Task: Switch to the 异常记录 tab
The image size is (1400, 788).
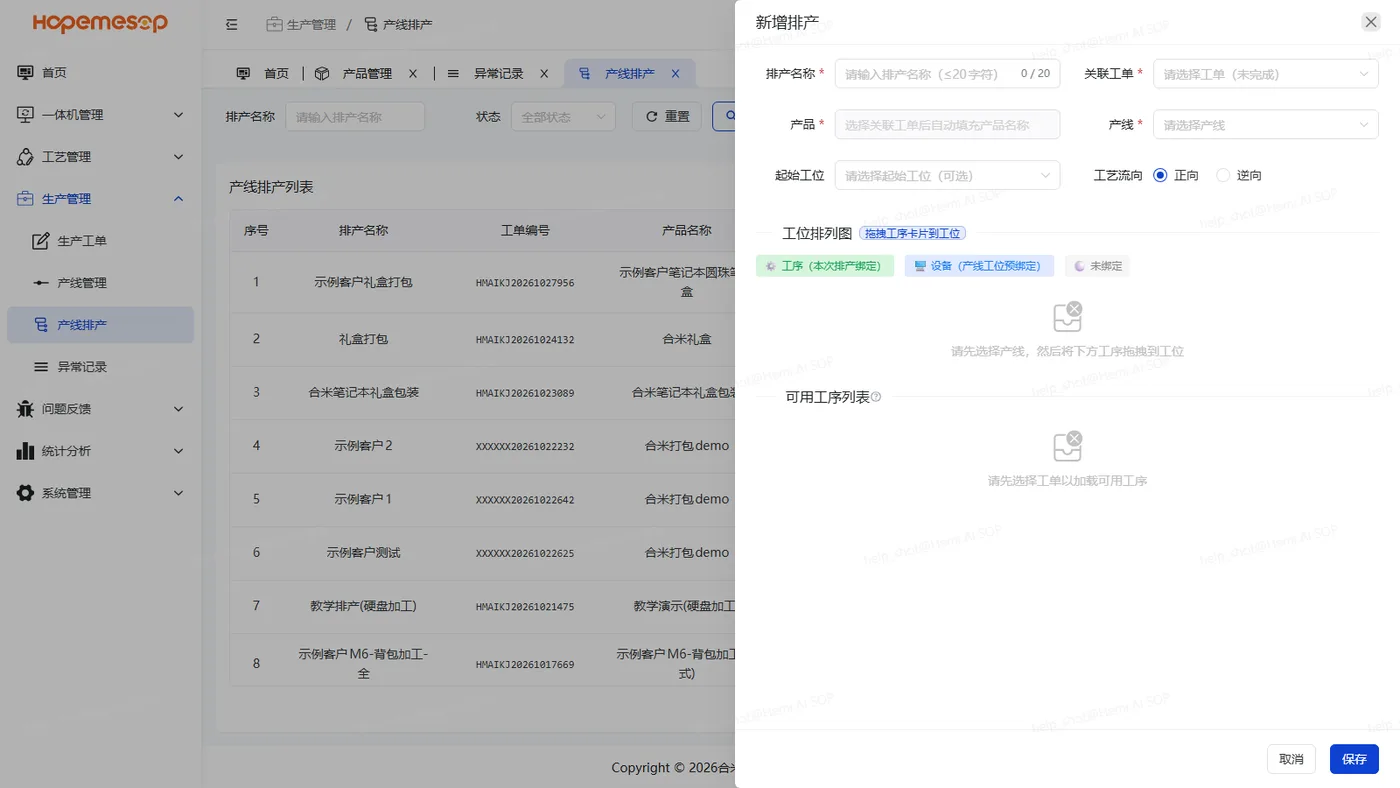Action: tap(498, 74)
